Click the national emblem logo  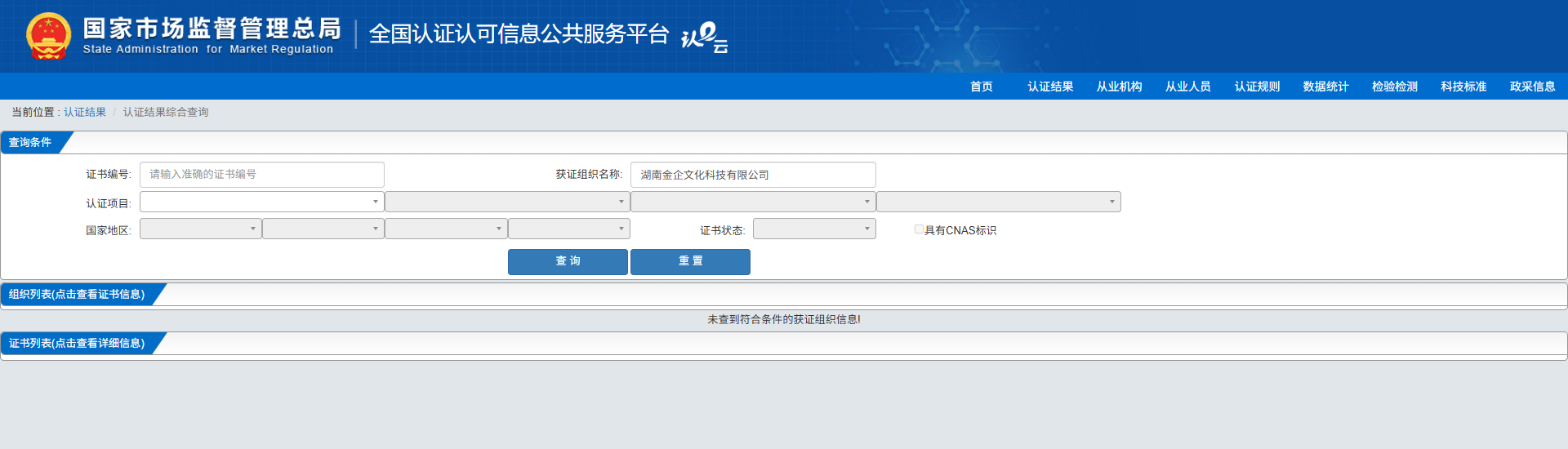tap(49, 36)
